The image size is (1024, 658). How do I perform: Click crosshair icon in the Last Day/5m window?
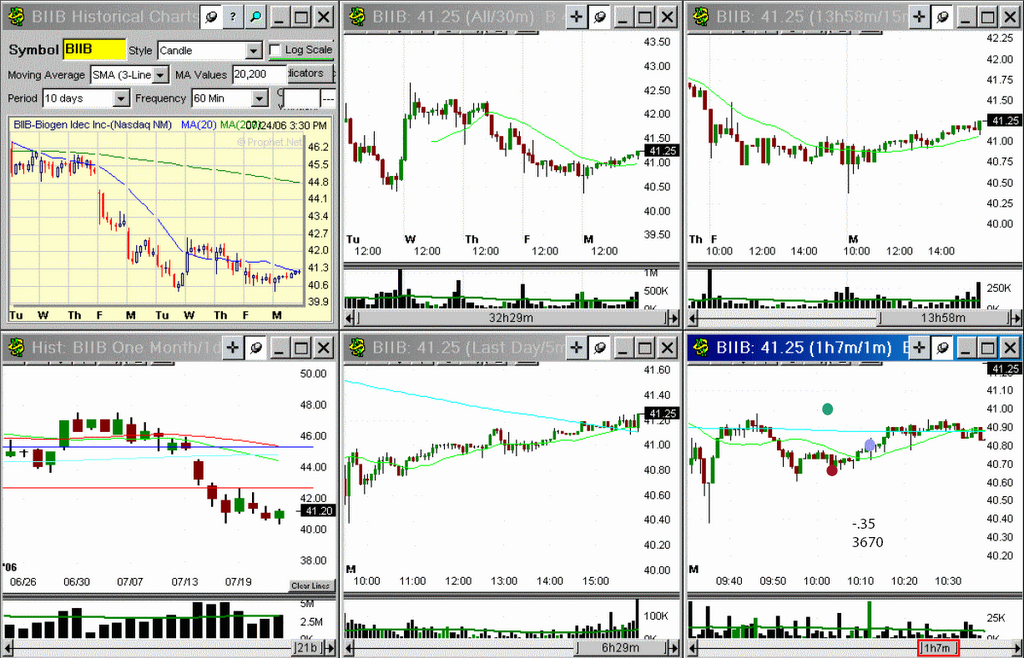click(576, 348)
